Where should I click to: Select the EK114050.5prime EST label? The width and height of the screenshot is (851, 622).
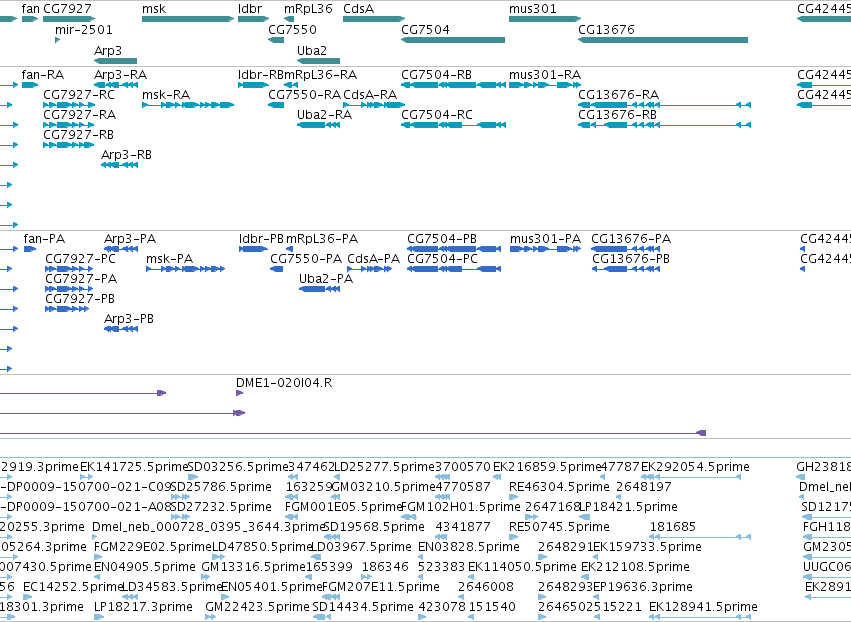coord(522,567)
